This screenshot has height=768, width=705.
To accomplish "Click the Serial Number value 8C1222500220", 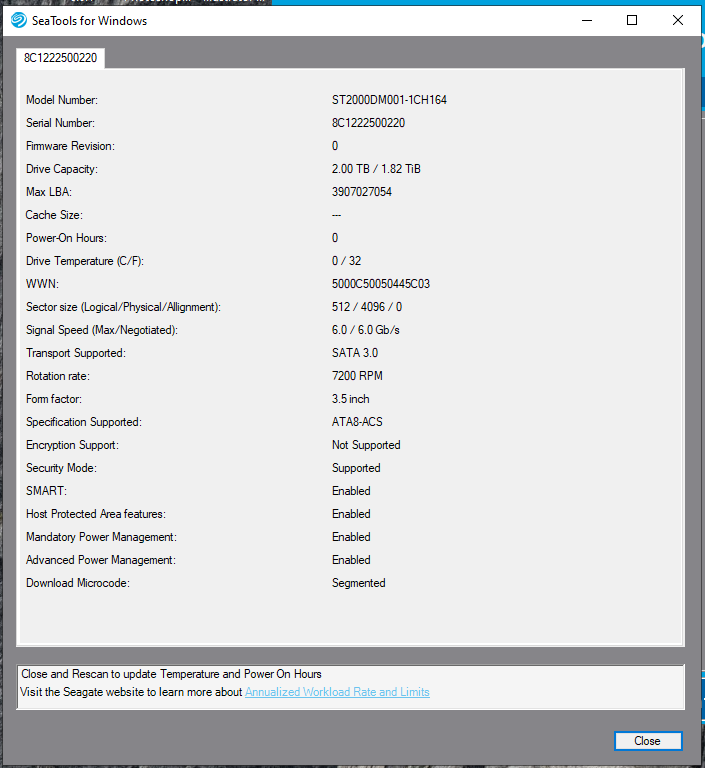I will click(368, 123).
